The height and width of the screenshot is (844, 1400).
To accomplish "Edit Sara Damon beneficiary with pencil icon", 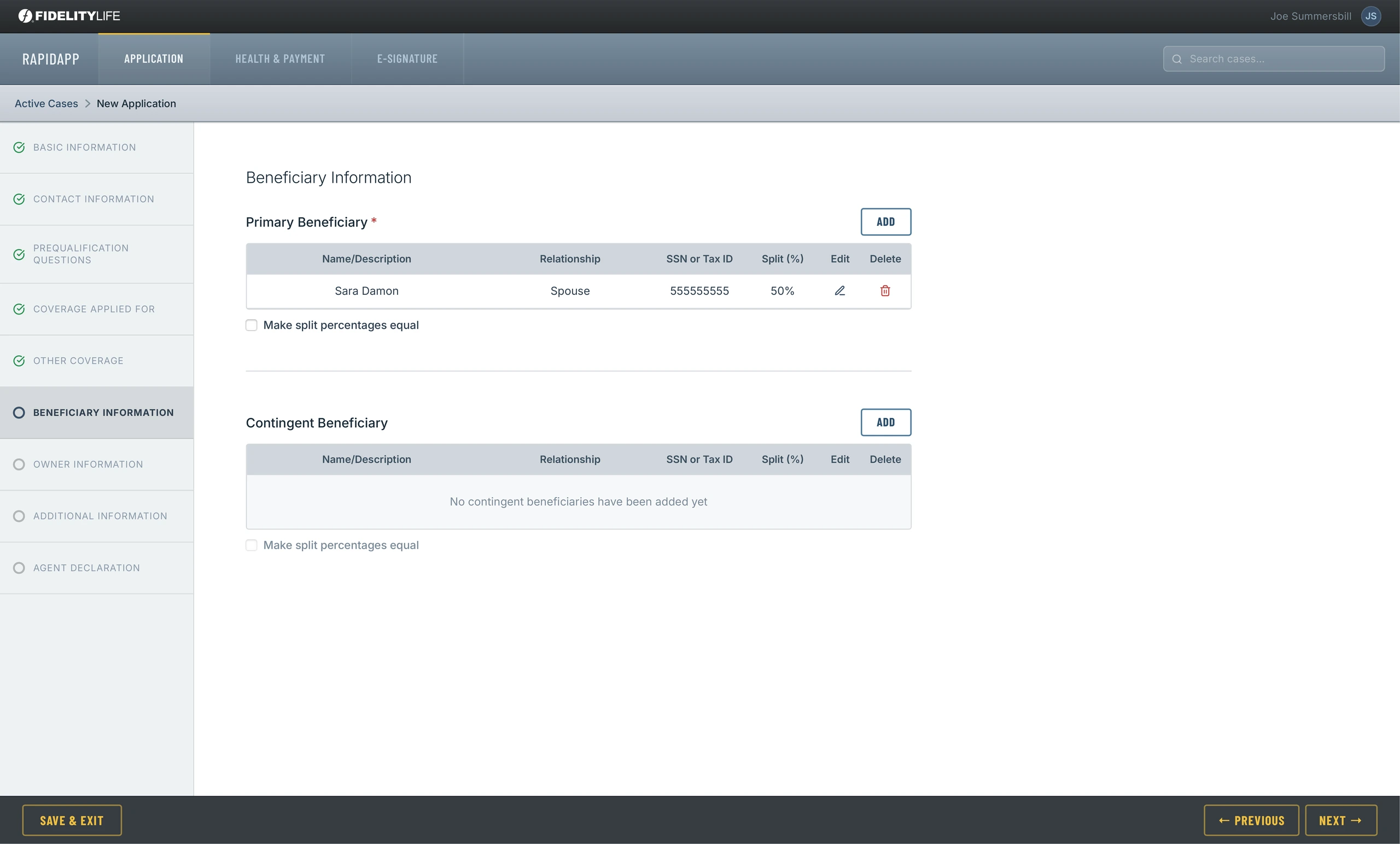I will (x=840, y=290).
